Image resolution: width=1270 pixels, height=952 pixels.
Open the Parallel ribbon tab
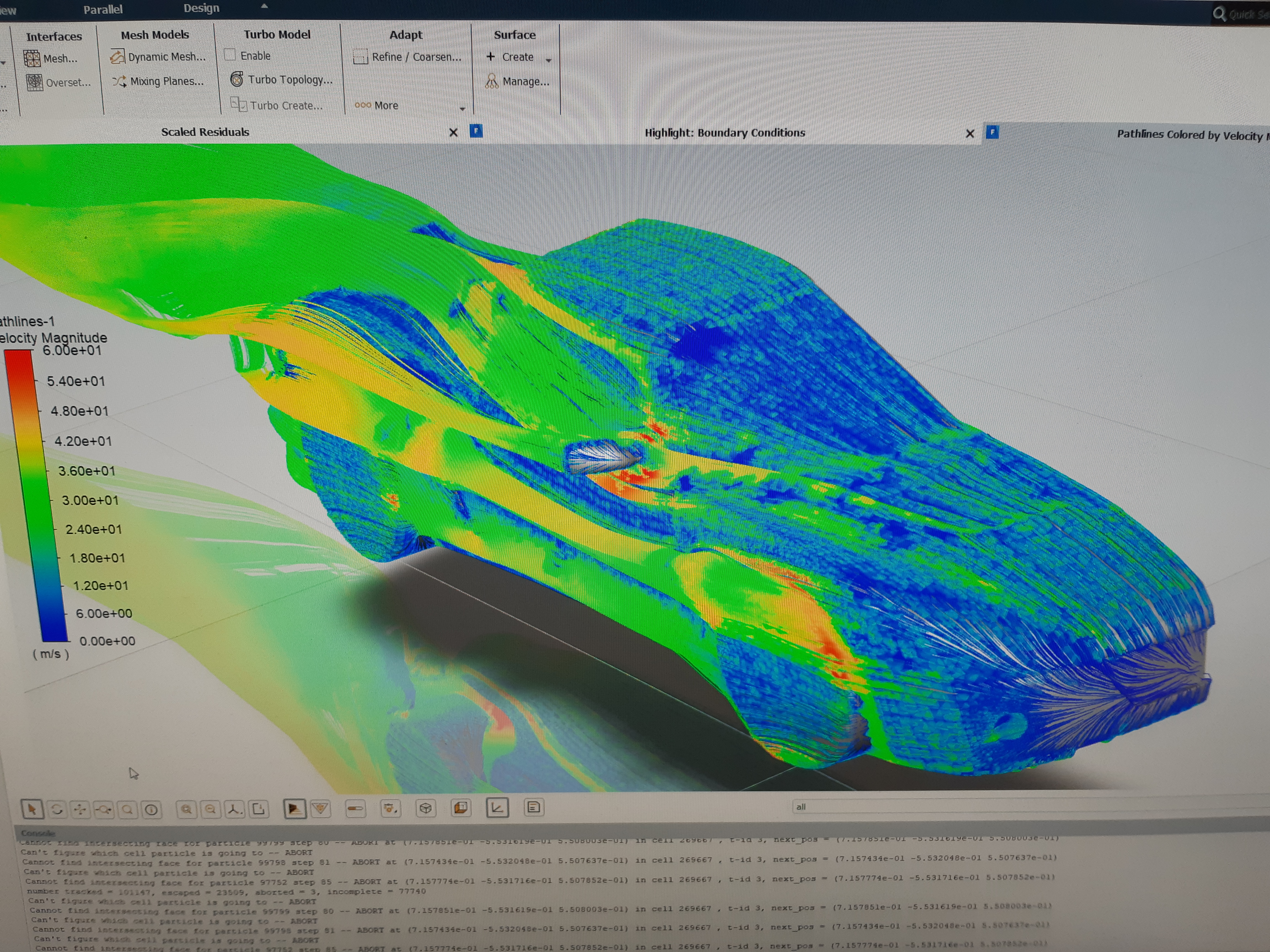(x=103, y=9)
